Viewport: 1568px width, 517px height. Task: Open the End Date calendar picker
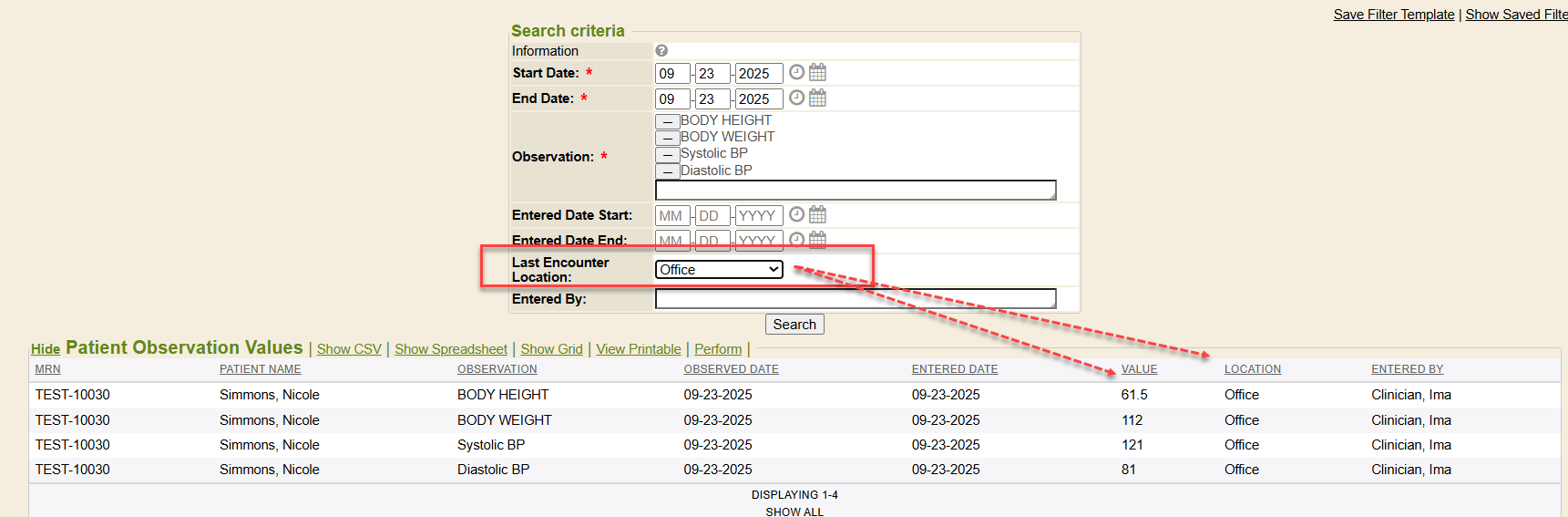click(x=817, y=98)
